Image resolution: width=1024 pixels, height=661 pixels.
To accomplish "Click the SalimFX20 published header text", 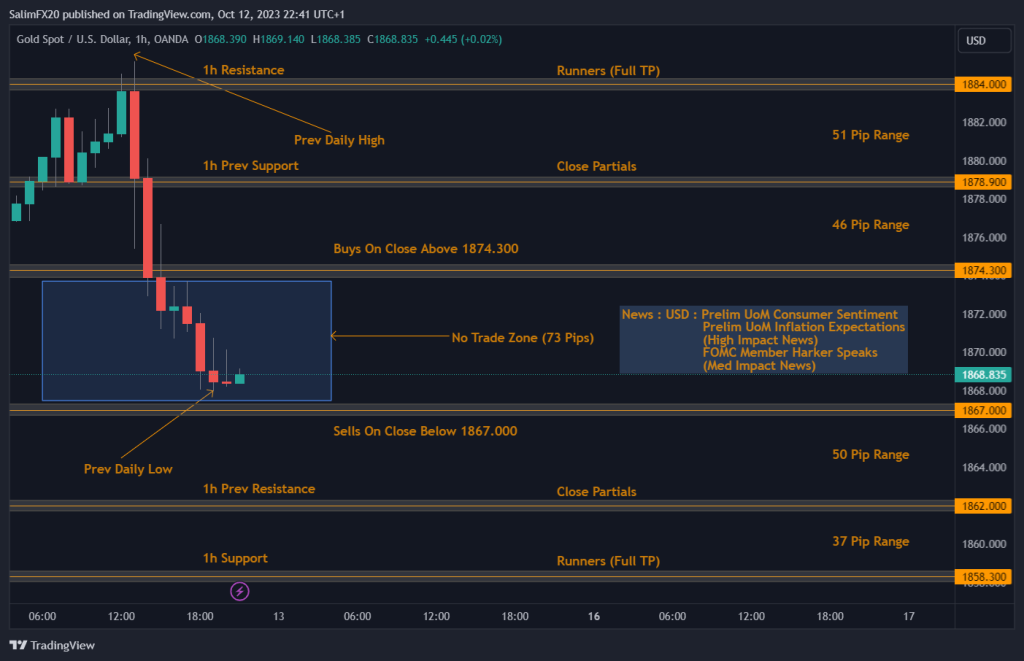I will pos(177,14).
